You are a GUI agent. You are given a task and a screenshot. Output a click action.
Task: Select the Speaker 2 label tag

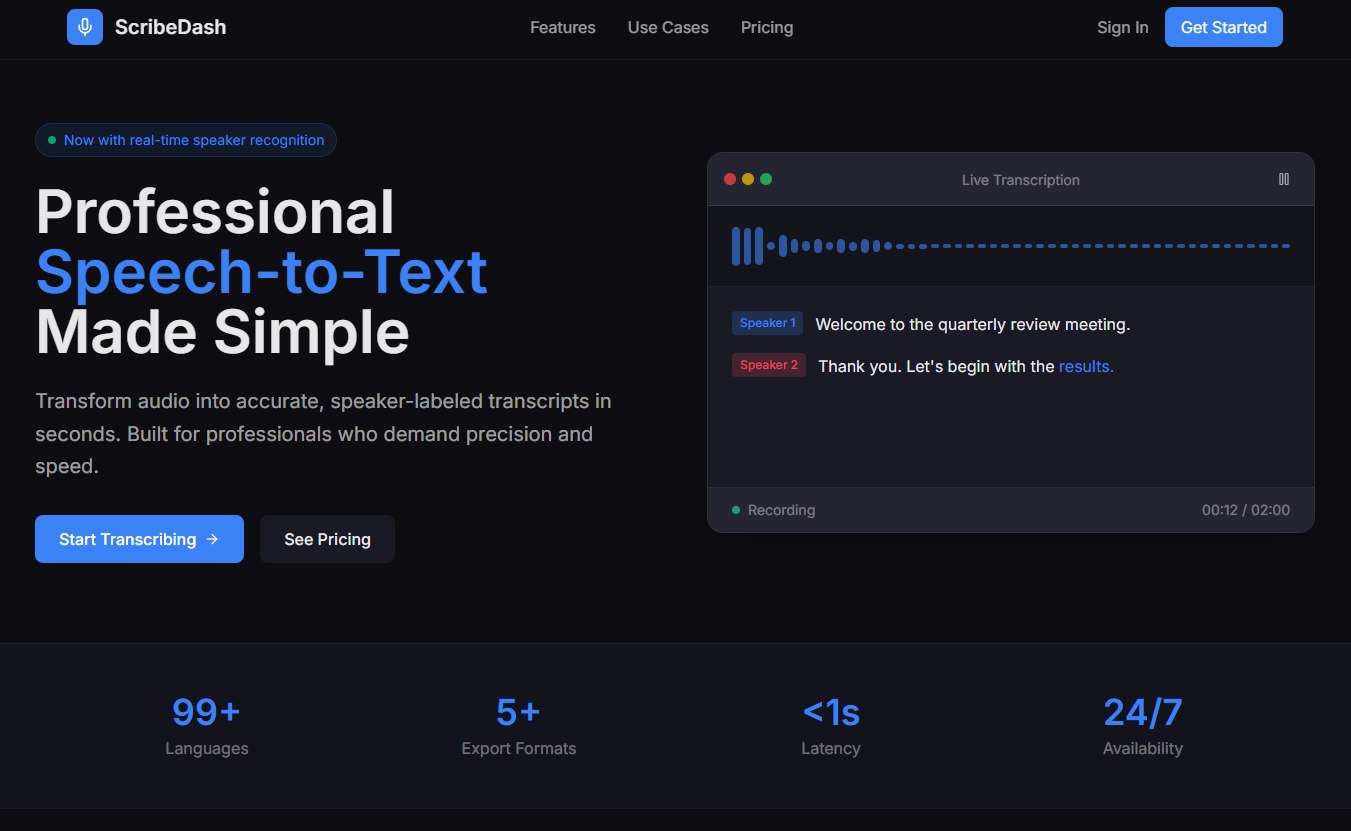click(x=769, y=365)
